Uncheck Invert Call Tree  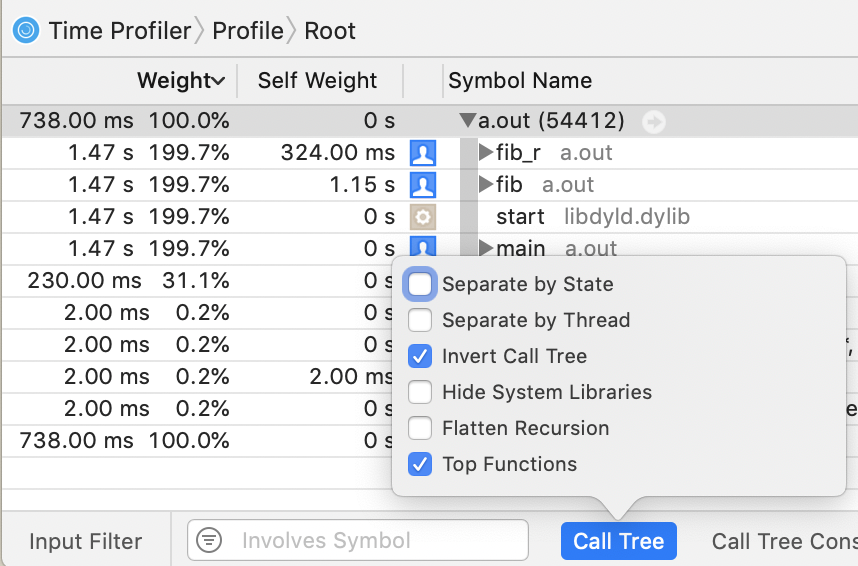pos(421,357)
